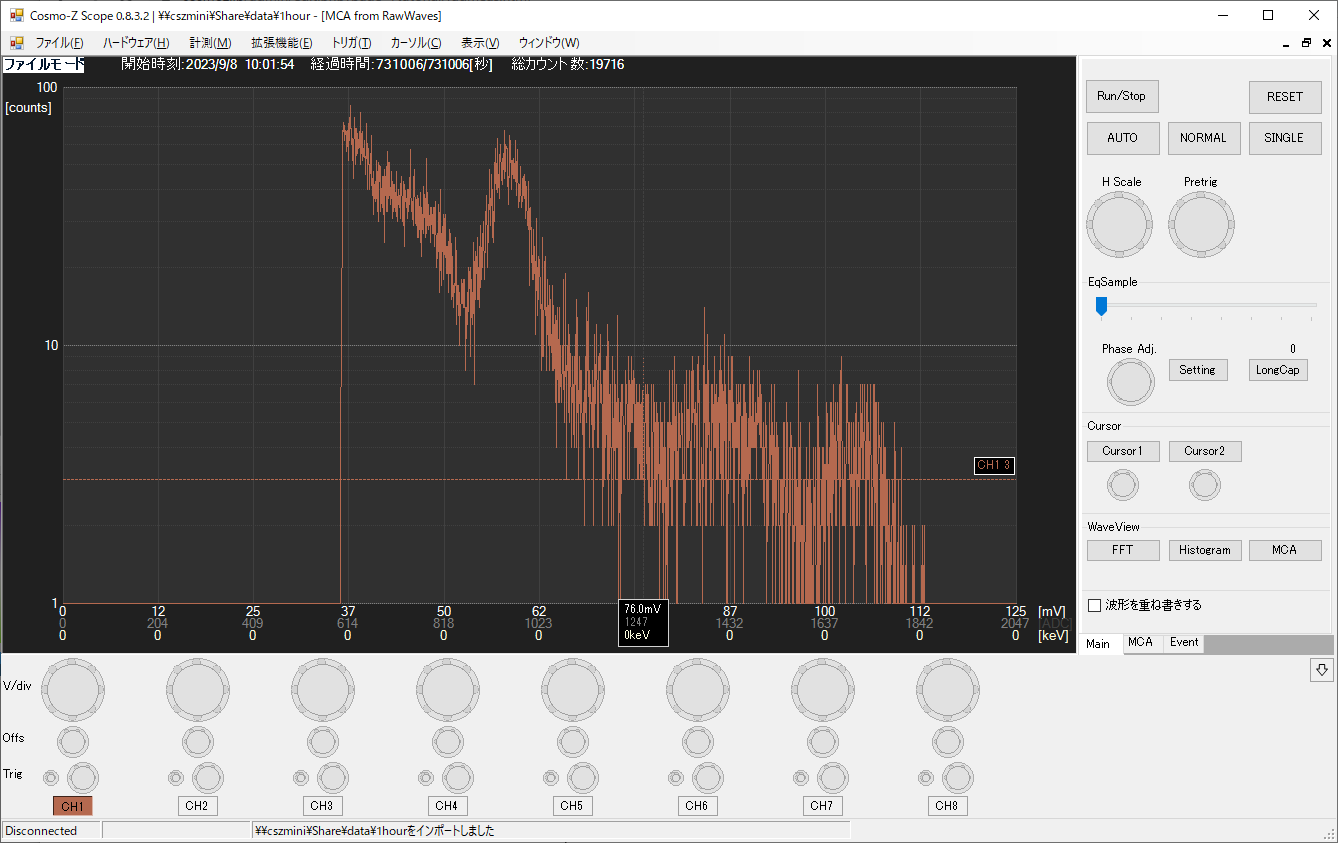Open the トリガ(T) menu
1338x843 pixels.
click(351, 43)
